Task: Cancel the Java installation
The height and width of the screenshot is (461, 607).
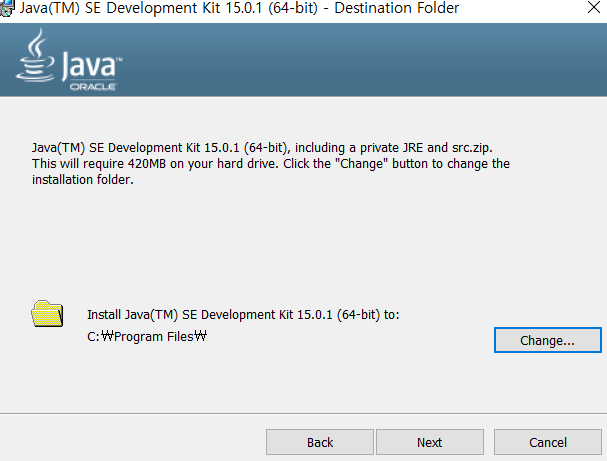Action: click(547, 442)
